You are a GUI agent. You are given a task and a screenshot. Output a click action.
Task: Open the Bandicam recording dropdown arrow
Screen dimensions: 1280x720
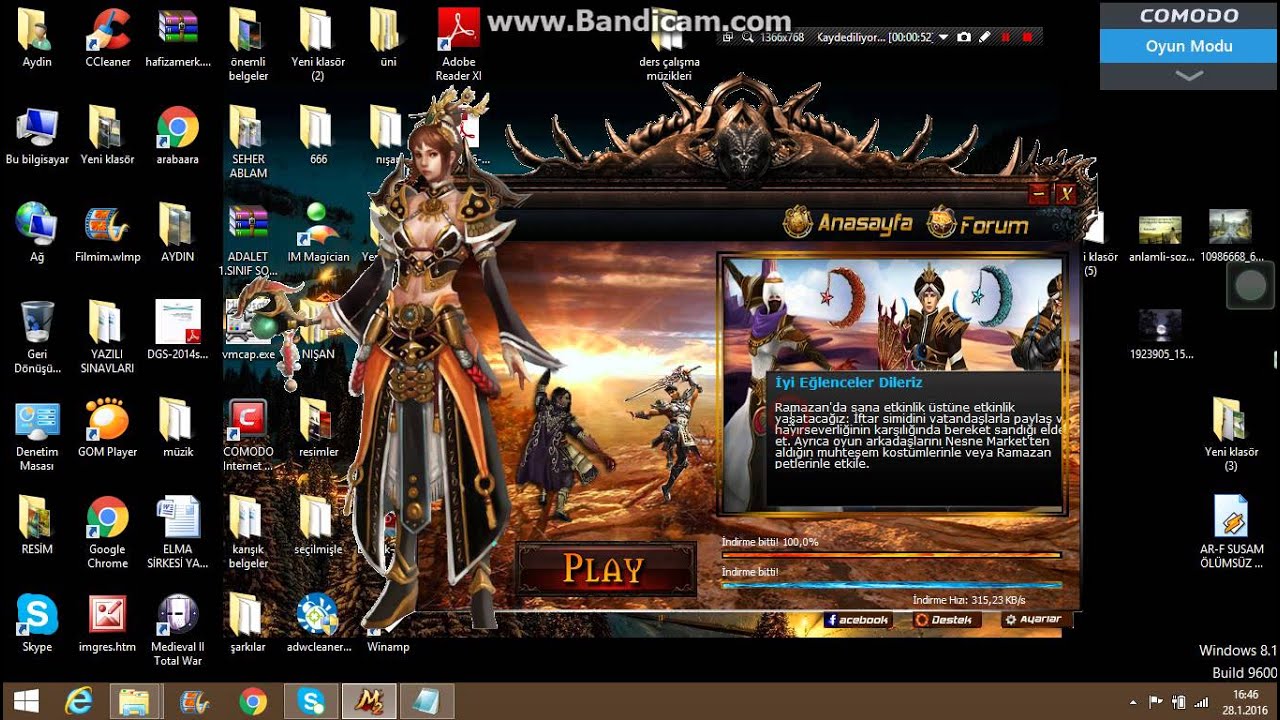tap(943, 37)
